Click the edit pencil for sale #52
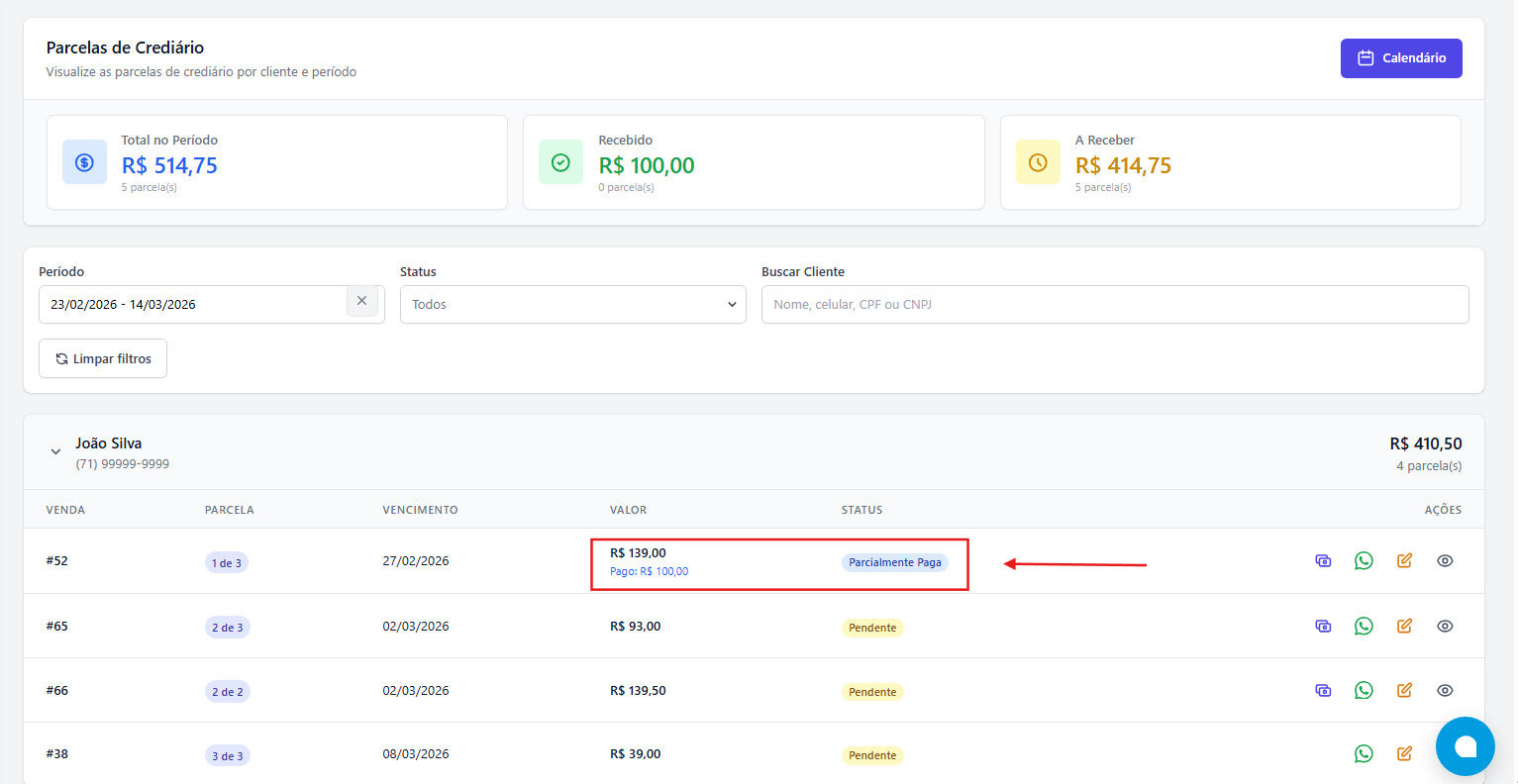This screenshot has height=784, width=1518. pyautogui.click(x=1404, y=561)
